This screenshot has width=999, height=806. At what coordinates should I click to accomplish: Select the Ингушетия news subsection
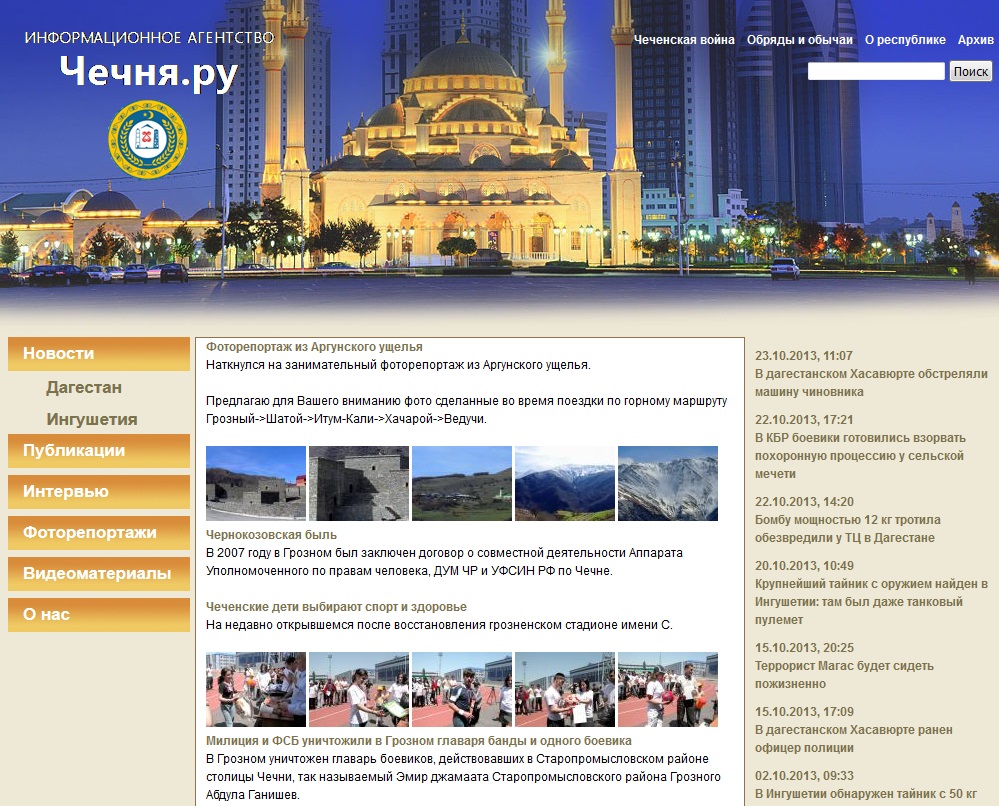[x=92, y=419]
